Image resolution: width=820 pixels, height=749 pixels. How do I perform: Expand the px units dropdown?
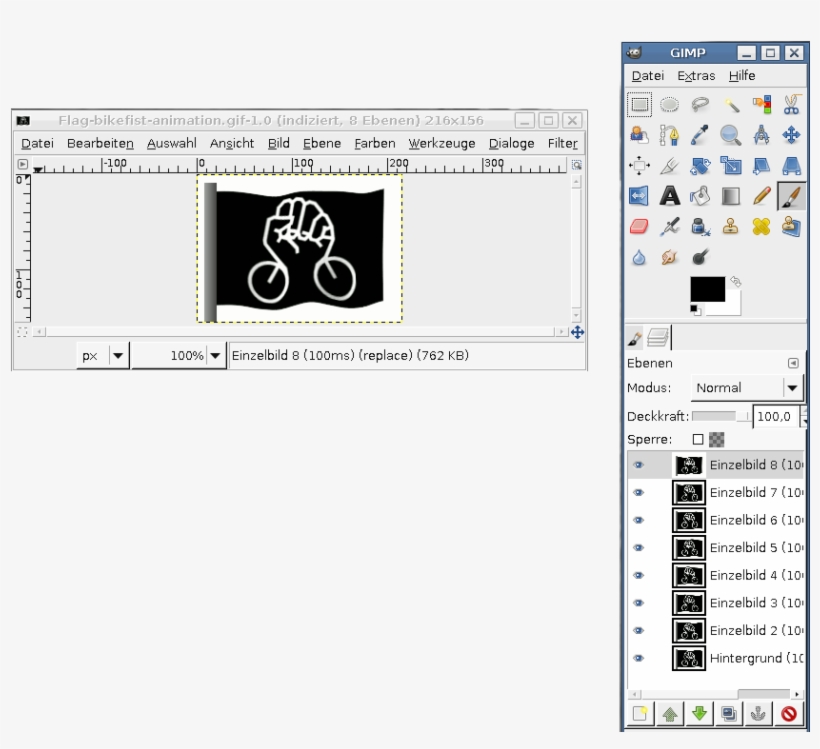point(118,355)
